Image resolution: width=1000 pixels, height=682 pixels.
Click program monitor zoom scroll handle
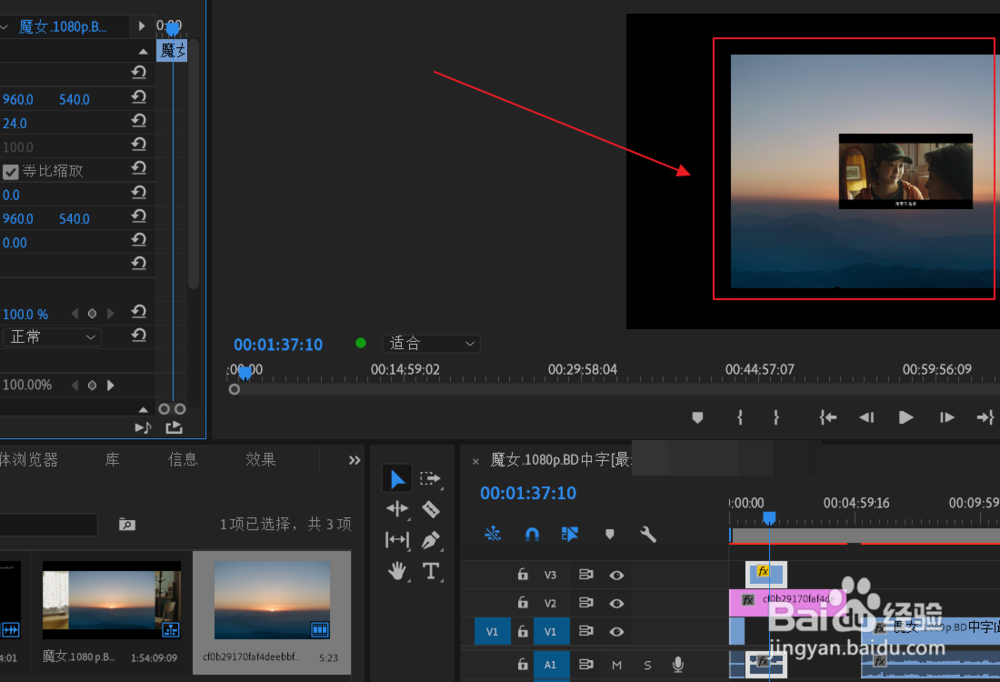(234, 389)
